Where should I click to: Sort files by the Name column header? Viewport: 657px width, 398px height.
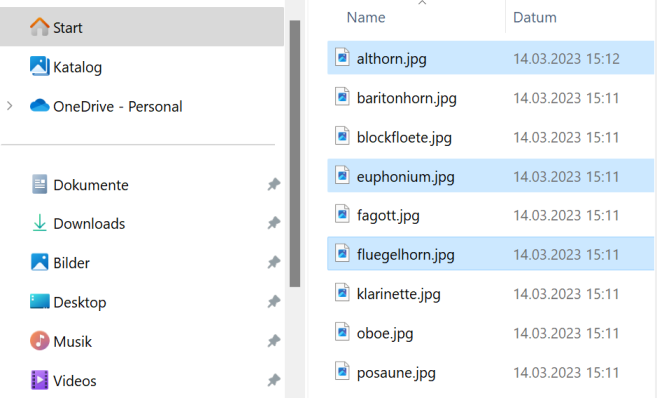pyautogui.click(x=365, y=17)
